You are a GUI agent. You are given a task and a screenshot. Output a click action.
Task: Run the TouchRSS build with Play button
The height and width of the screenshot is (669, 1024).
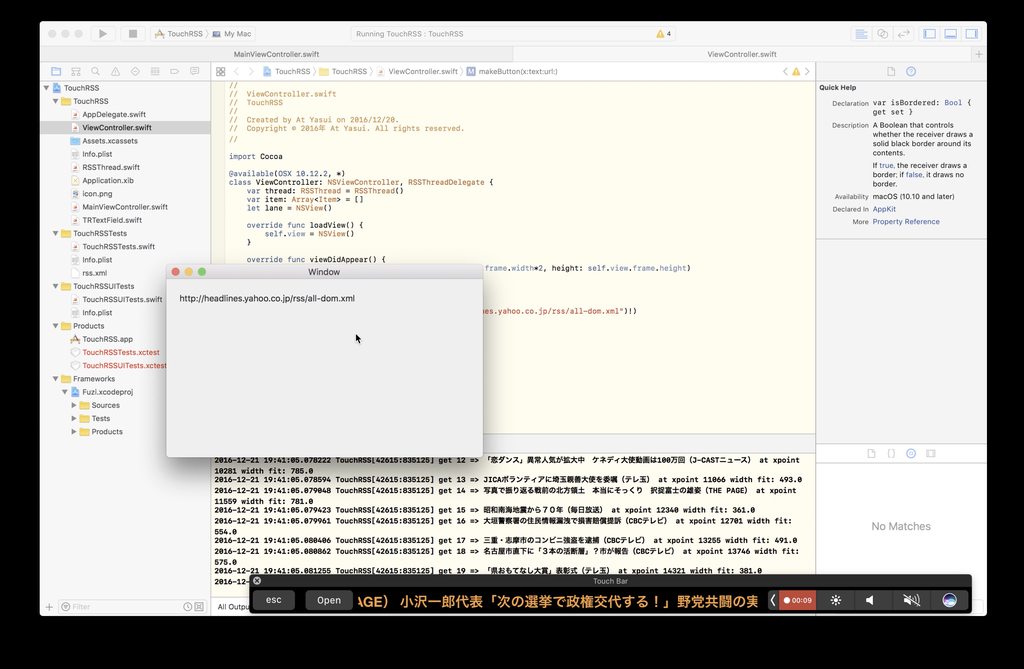click(103, 33)
